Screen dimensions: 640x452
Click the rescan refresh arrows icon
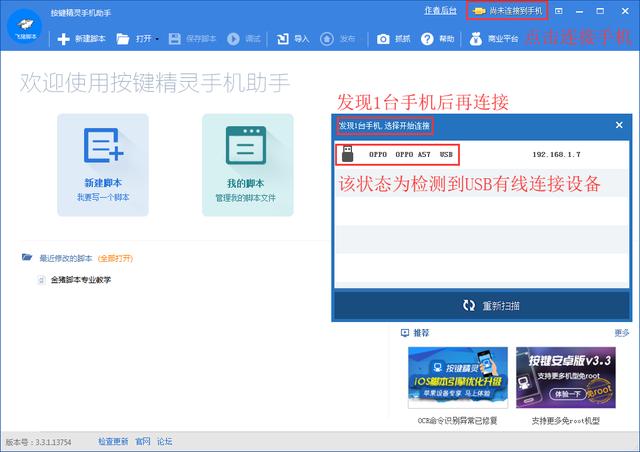pos(469,305)
